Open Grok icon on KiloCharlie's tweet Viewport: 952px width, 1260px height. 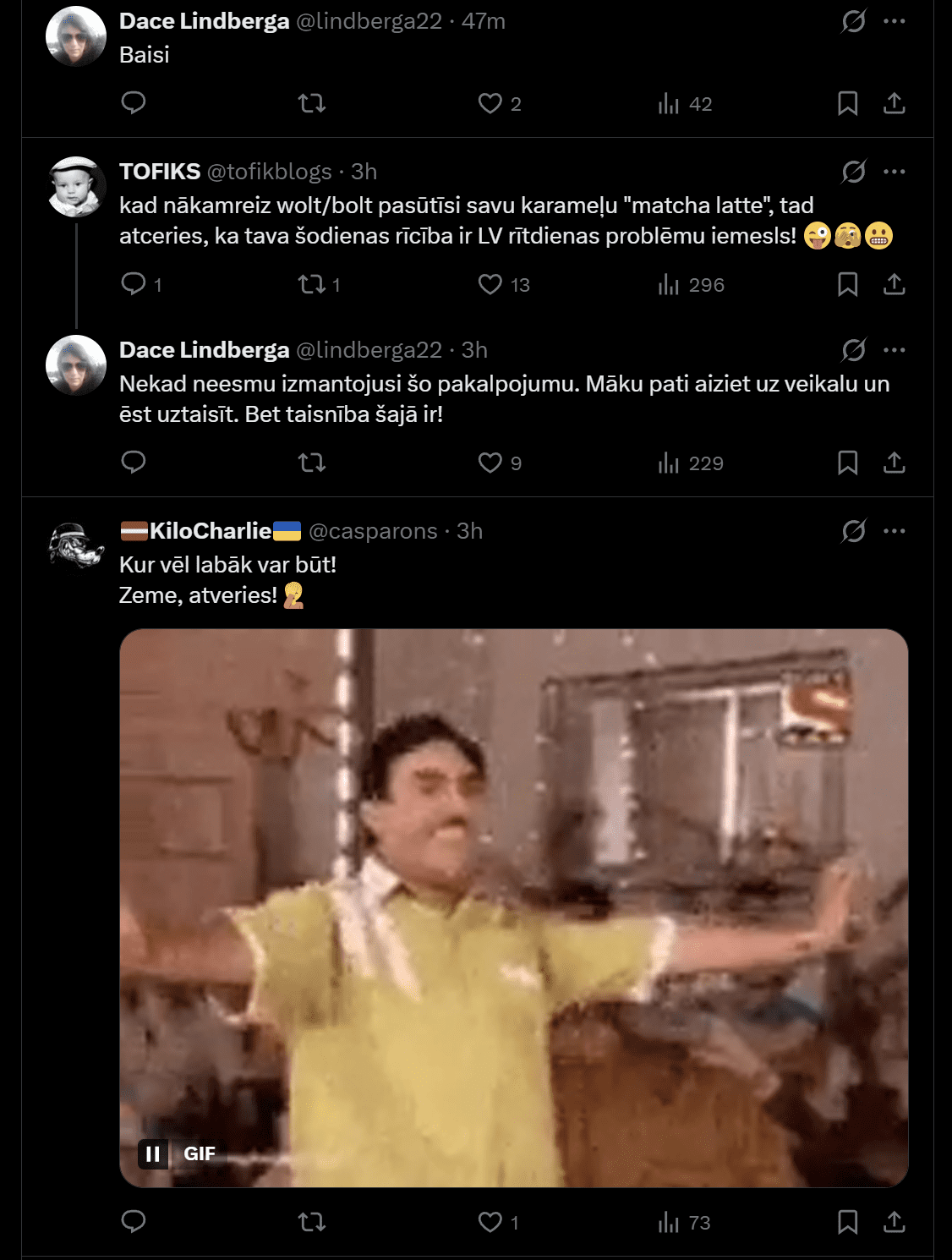coord(853,531)
